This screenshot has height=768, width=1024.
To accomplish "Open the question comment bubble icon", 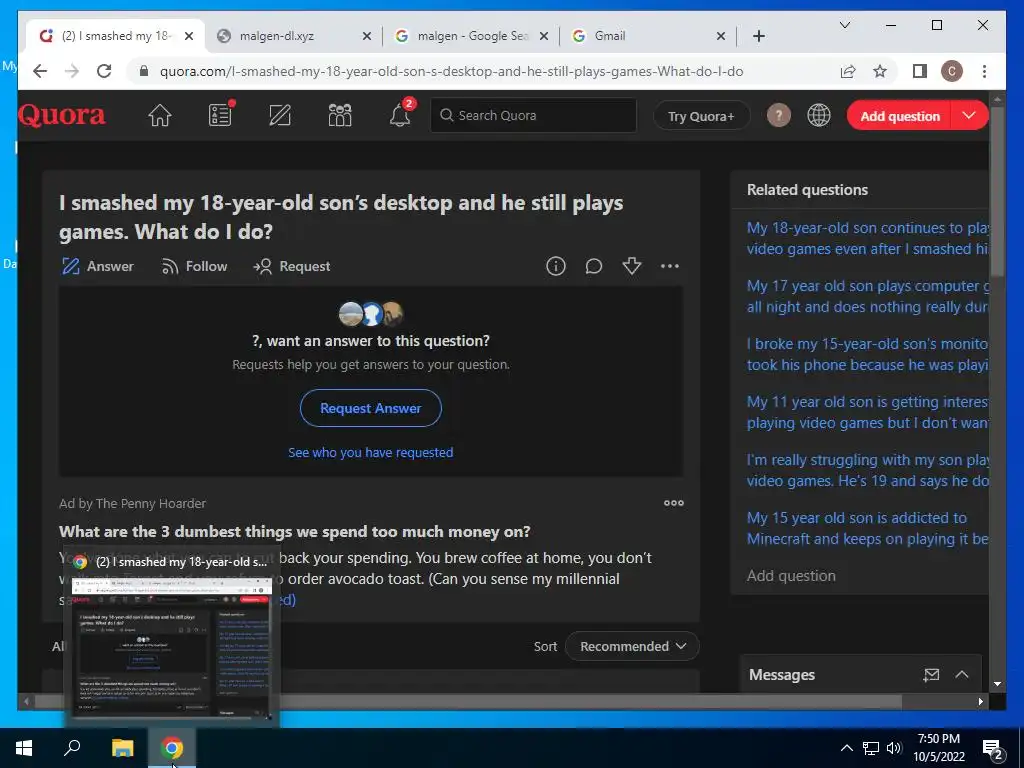I will pos(594,266).
